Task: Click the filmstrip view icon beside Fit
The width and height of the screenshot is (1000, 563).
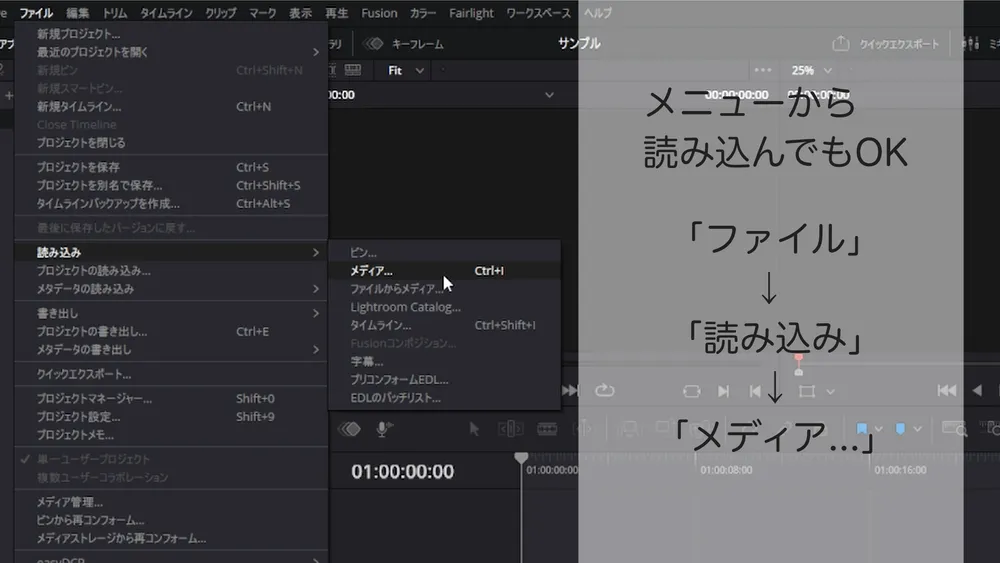Action: point(353,69)
